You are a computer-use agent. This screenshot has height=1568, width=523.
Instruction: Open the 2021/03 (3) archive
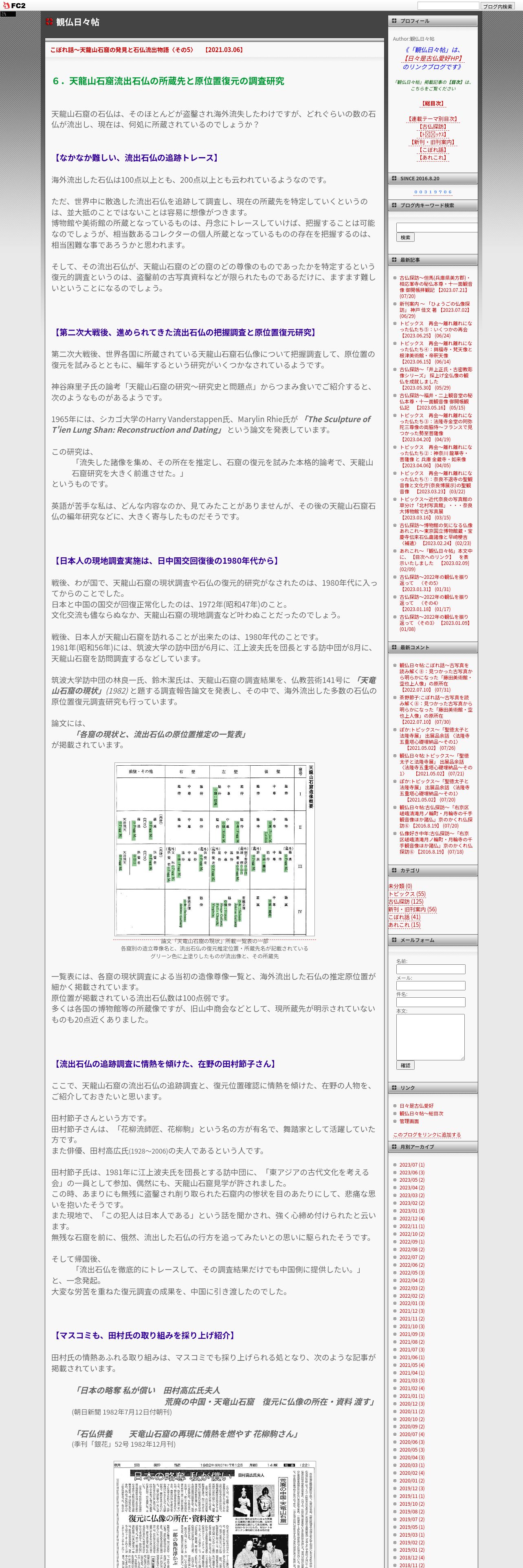pyautogui.click(x=411, y=1380)
